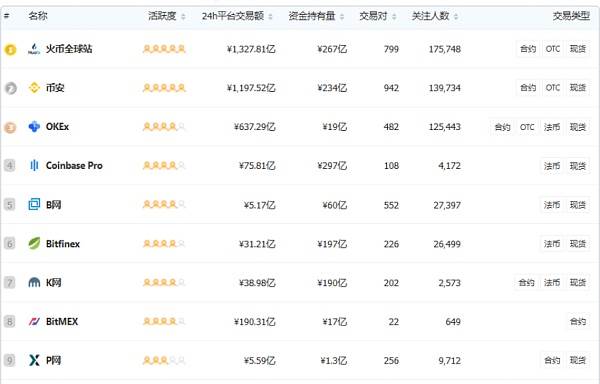
Task: Click the 币安 yellow diamond logo
Action: pos(34,88)
